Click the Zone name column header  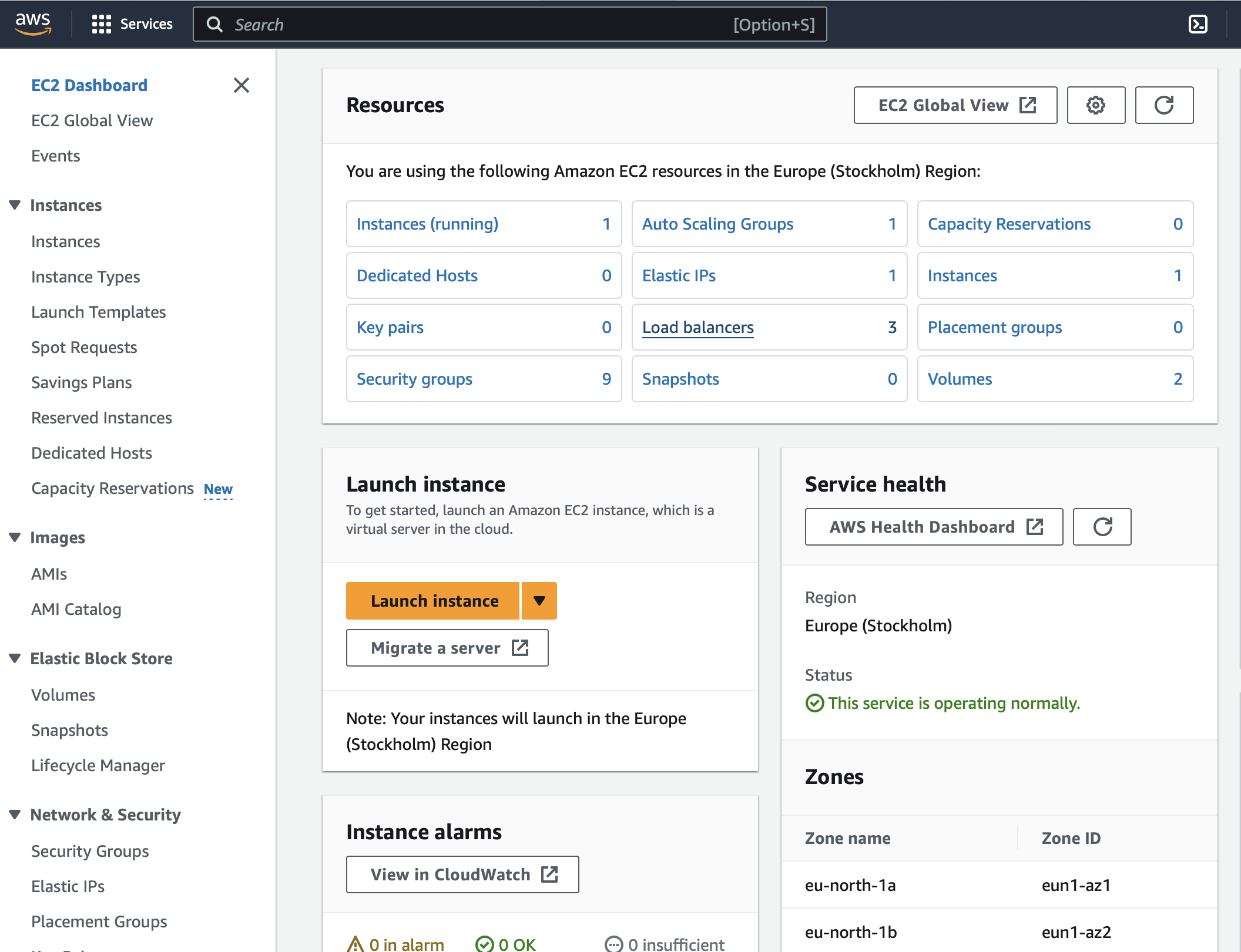click(x=848, y=838)
